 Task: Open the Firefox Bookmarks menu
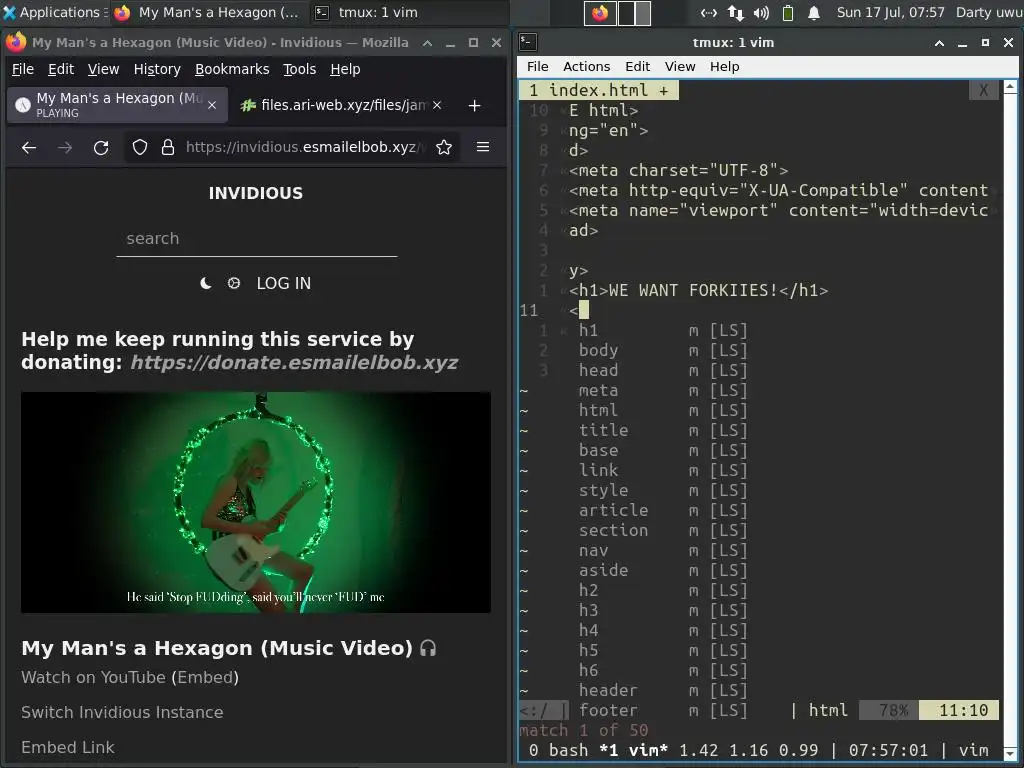click(x=232, y=69)
